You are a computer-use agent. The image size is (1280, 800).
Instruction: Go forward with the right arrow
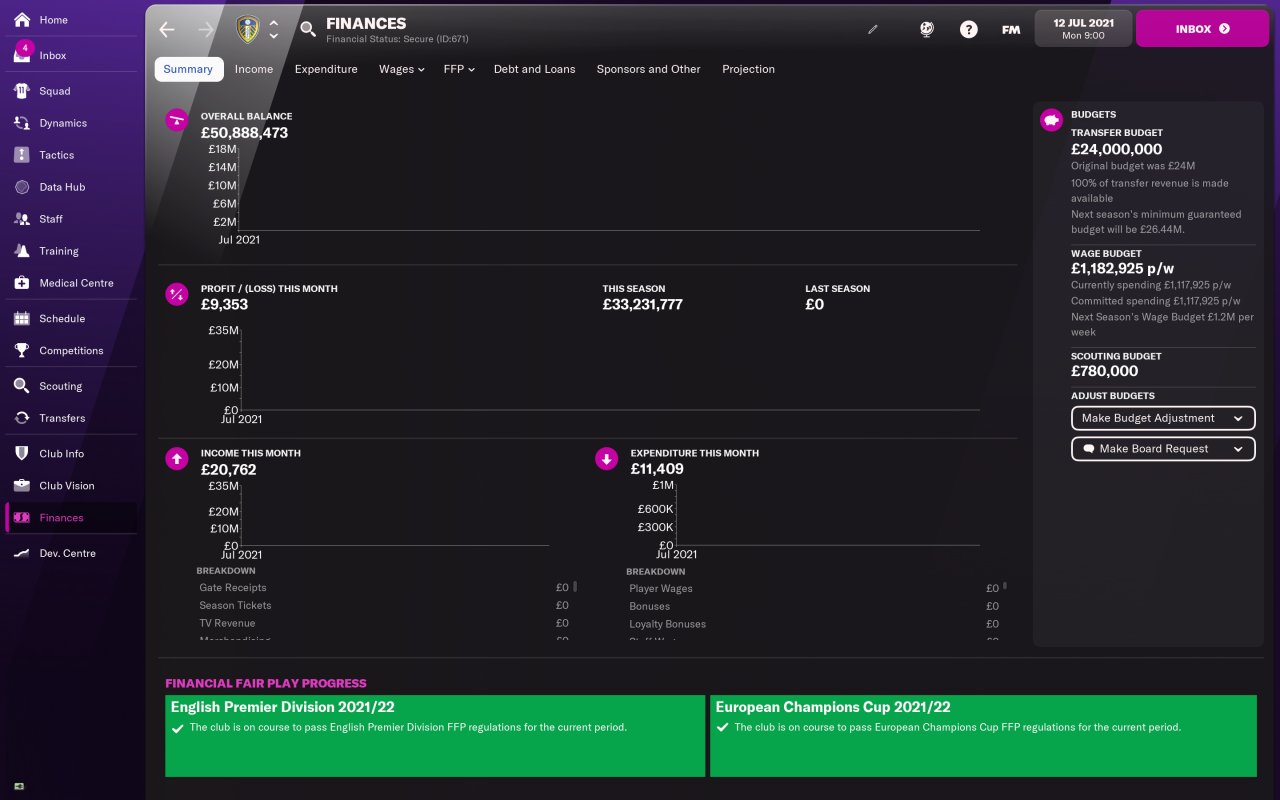[206, 29]
